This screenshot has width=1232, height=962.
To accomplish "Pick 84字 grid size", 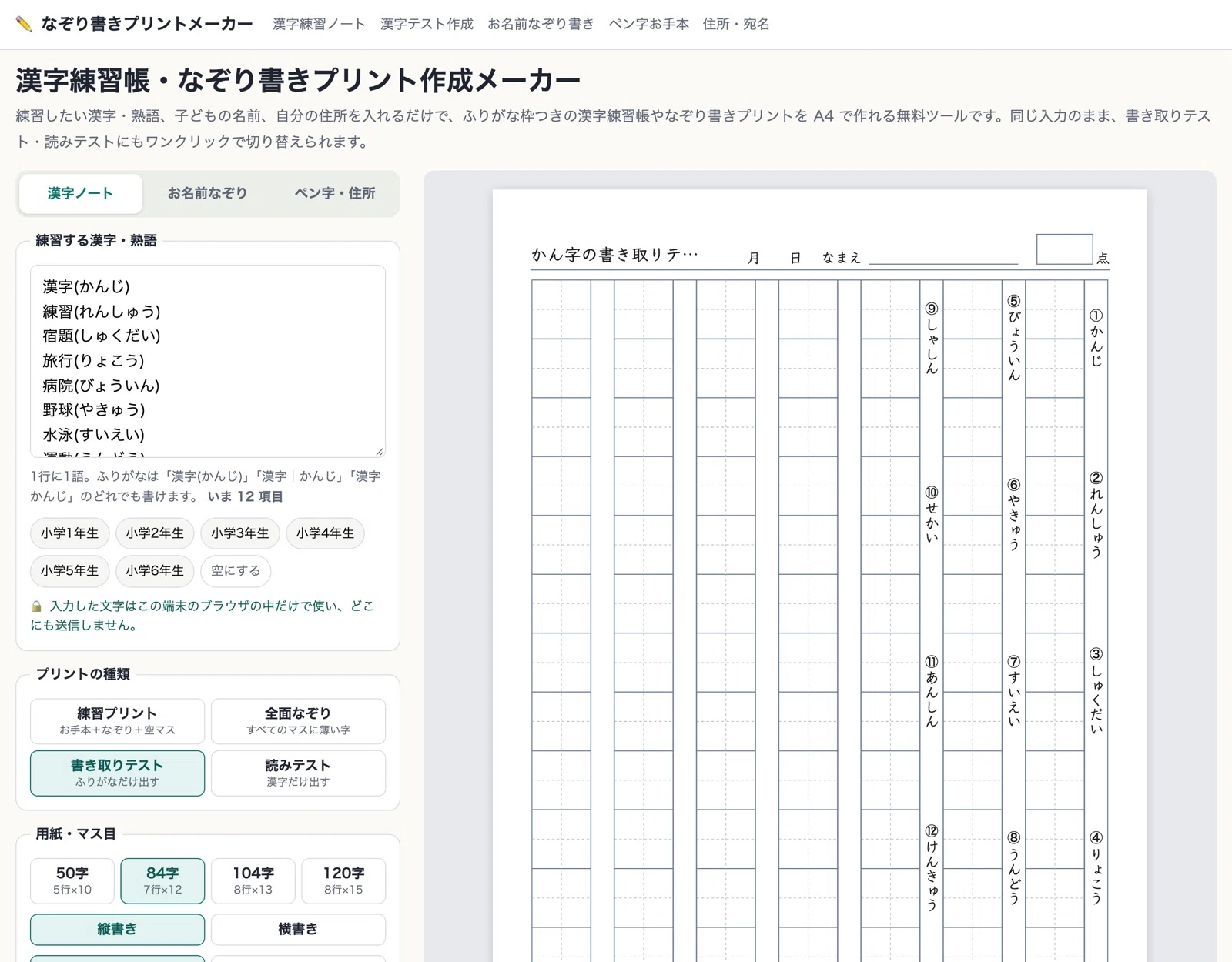I will [x=162, y=881].
